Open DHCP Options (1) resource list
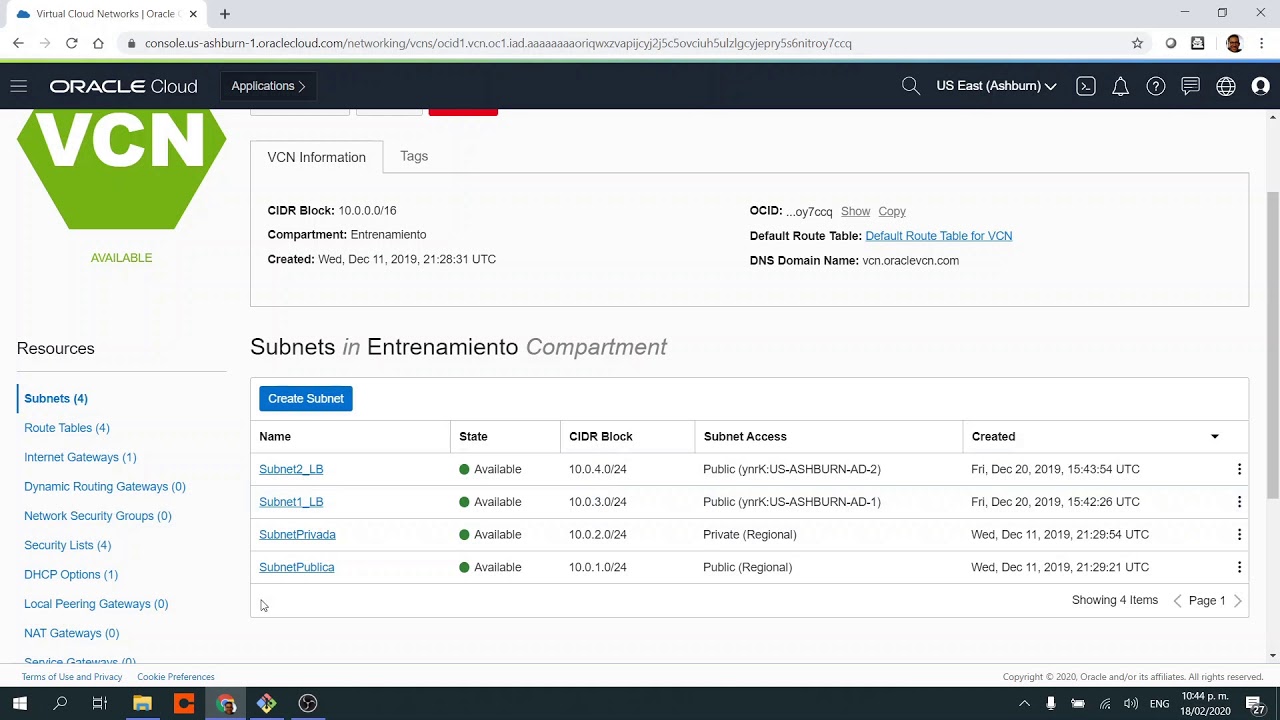 click(x=71, y=574)
